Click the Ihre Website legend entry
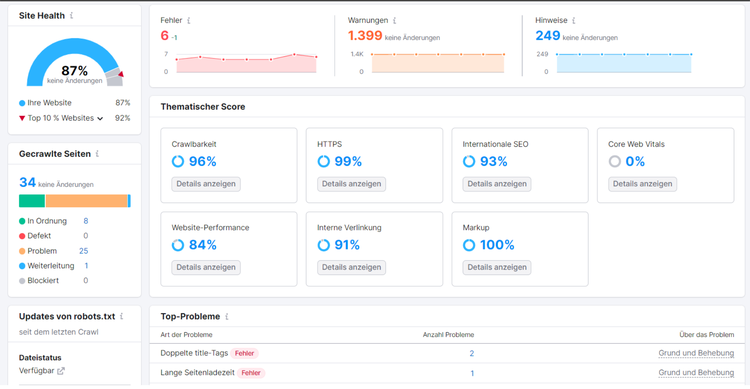 45,103
